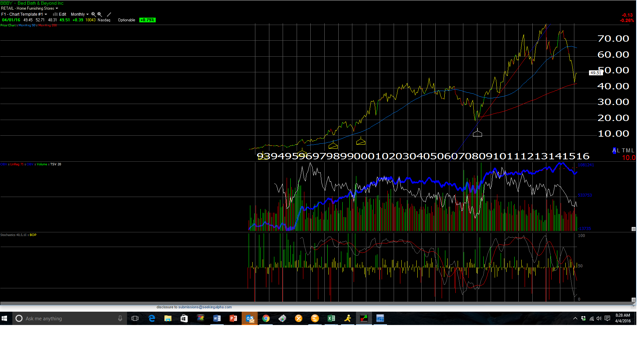Screen dimensions: 640x360
Task: Click the Price Chart legend label
Action: [8, 25]
